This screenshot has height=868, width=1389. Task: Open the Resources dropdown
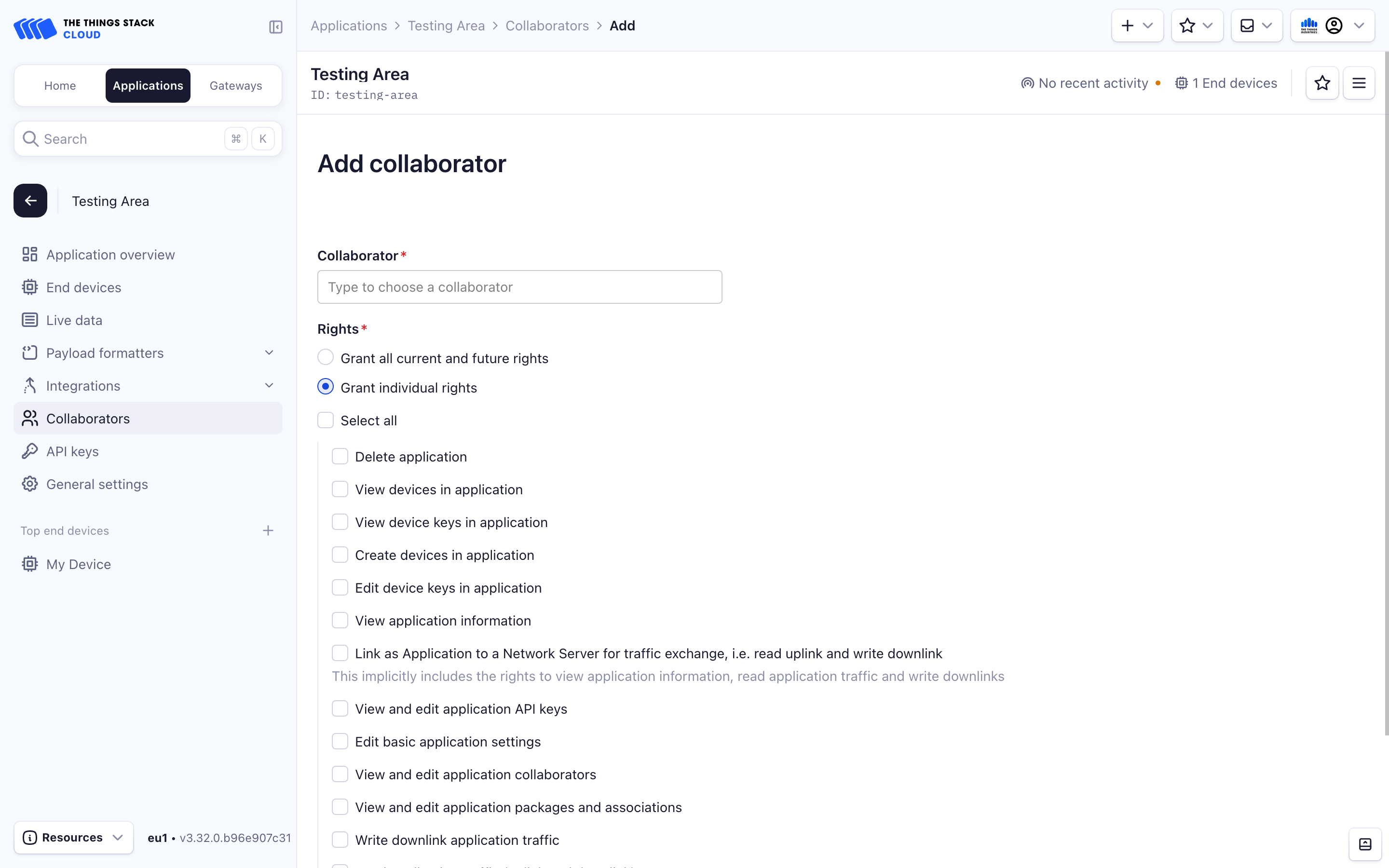[73, 838]
